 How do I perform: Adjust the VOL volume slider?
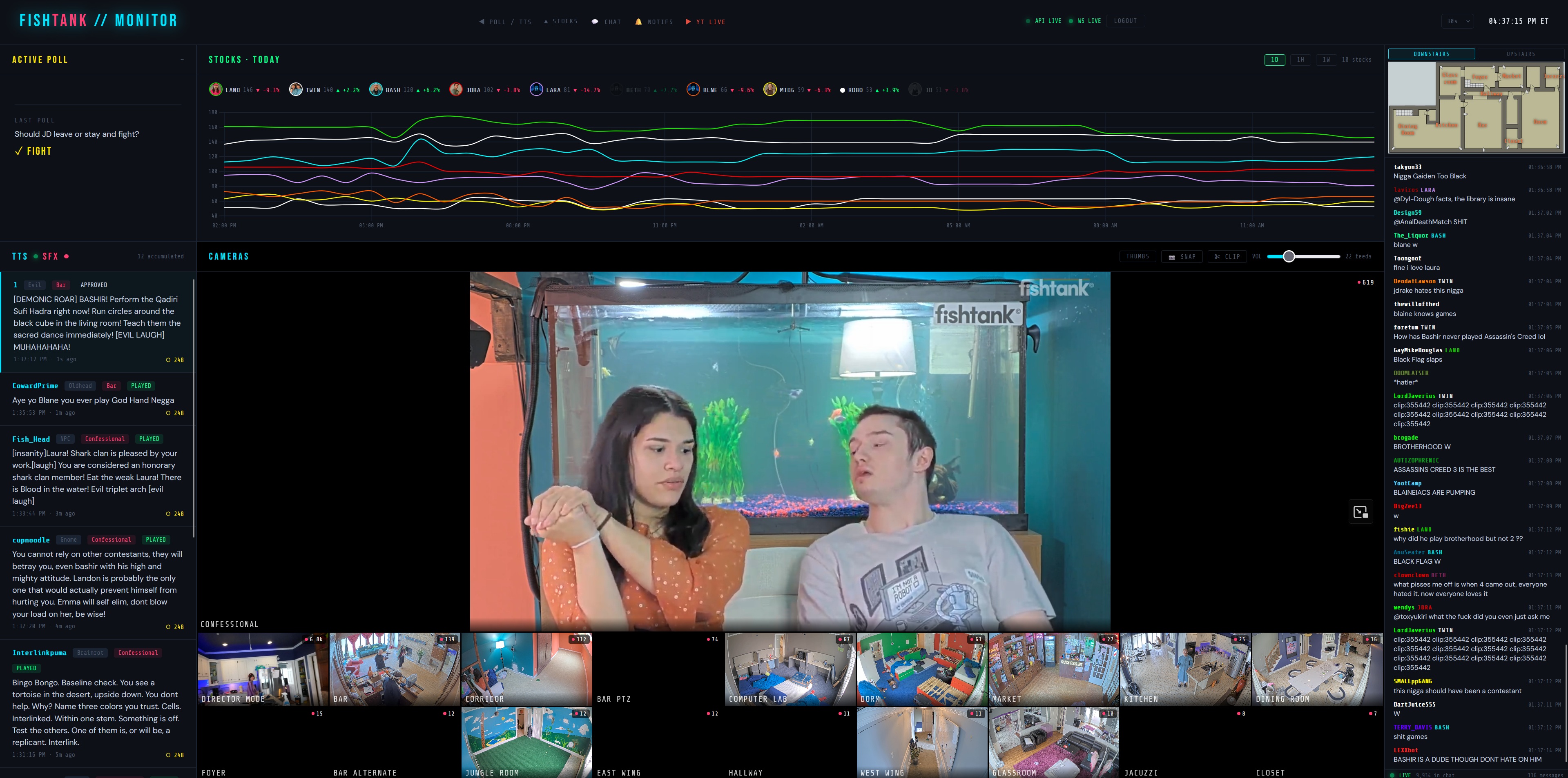pos(1289,257)
